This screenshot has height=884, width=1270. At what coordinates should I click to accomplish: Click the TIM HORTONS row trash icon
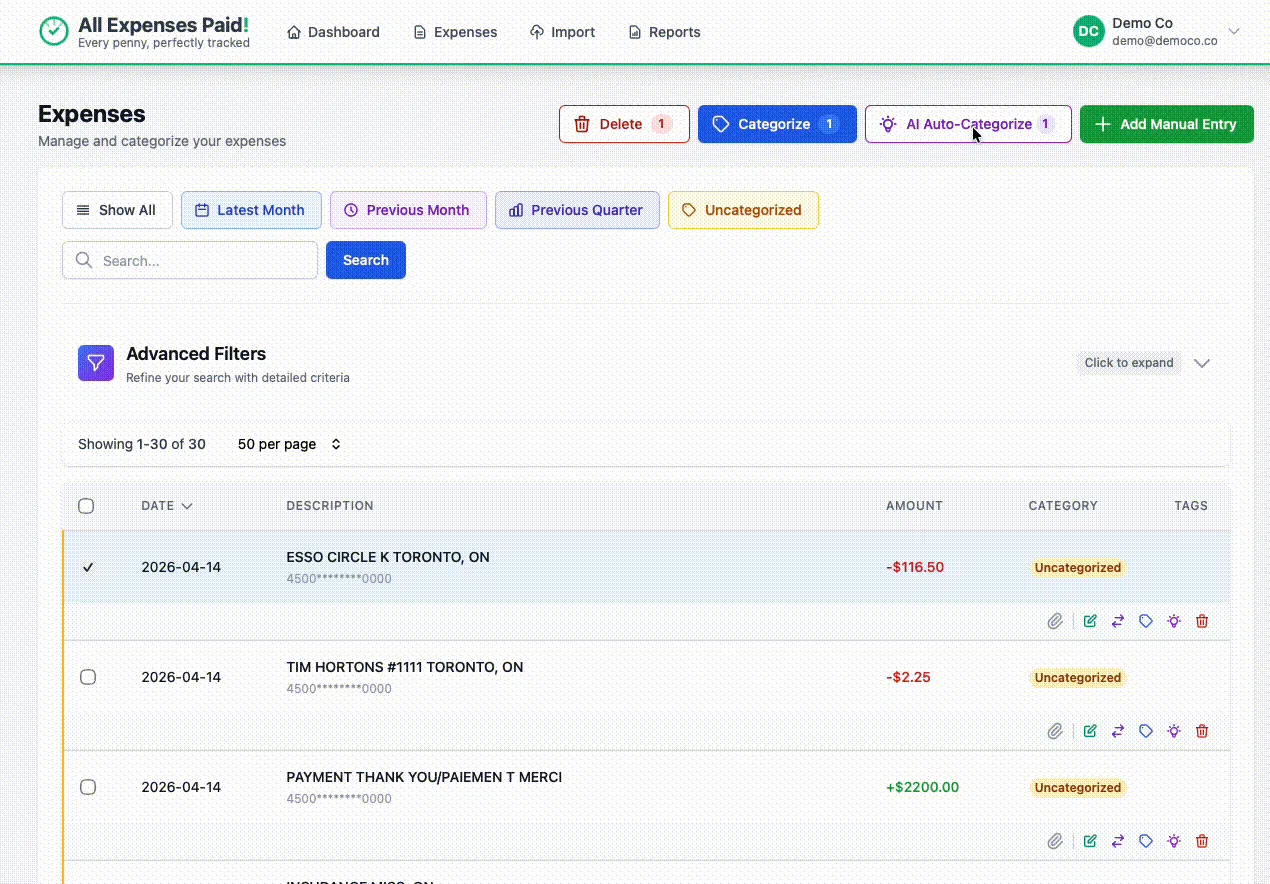click(x=1202, y=731)
